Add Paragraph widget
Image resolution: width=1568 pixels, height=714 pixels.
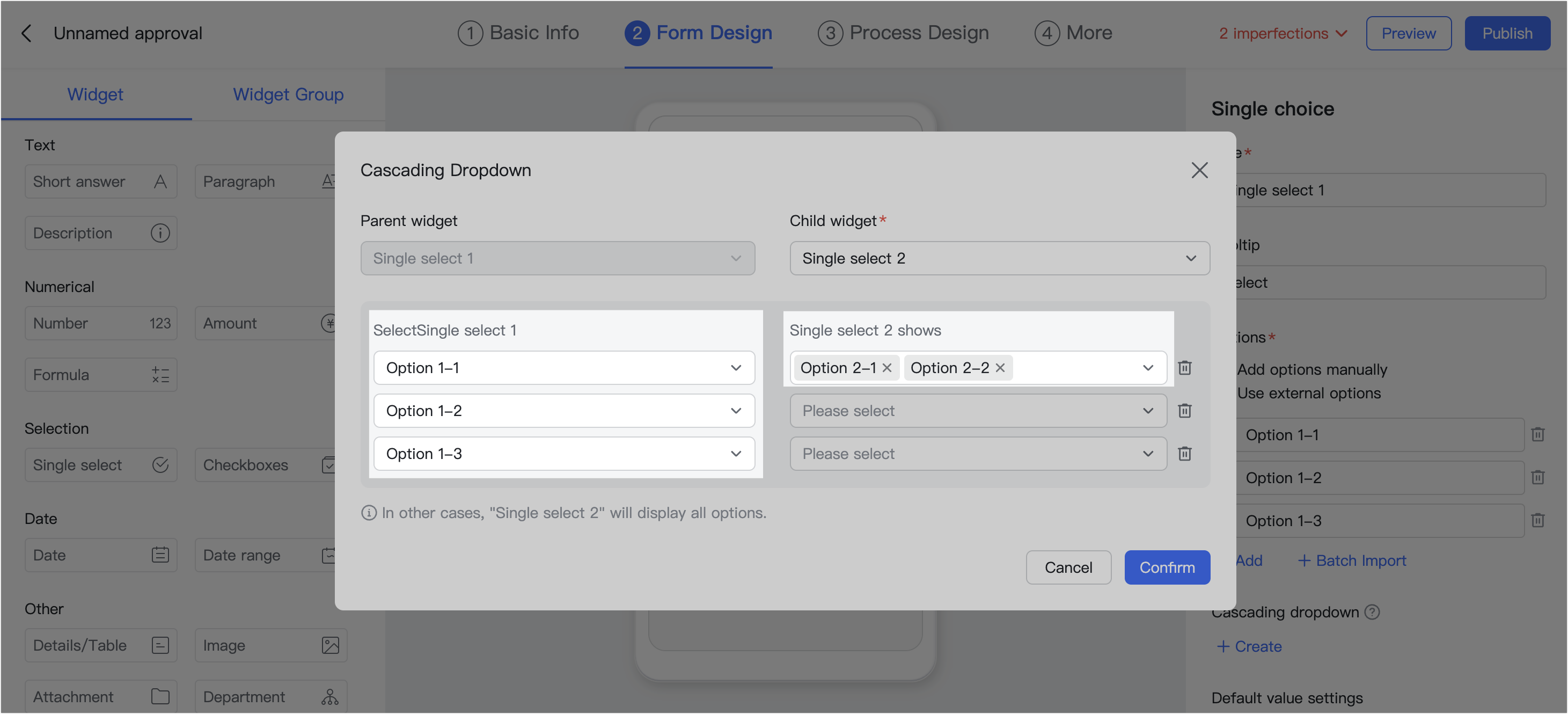pos(266,181)
